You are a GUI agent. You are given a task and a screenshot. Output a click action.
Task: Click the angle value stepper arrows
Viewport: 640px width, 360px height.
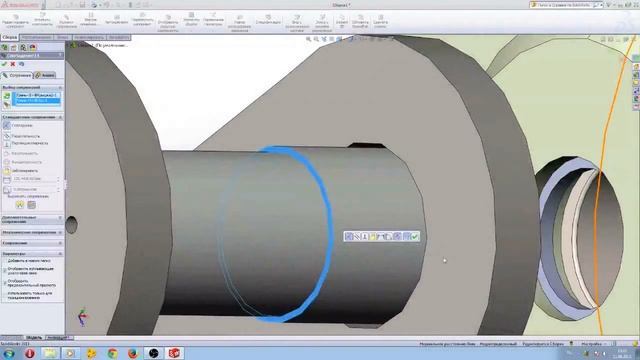(x=58, y=189)
